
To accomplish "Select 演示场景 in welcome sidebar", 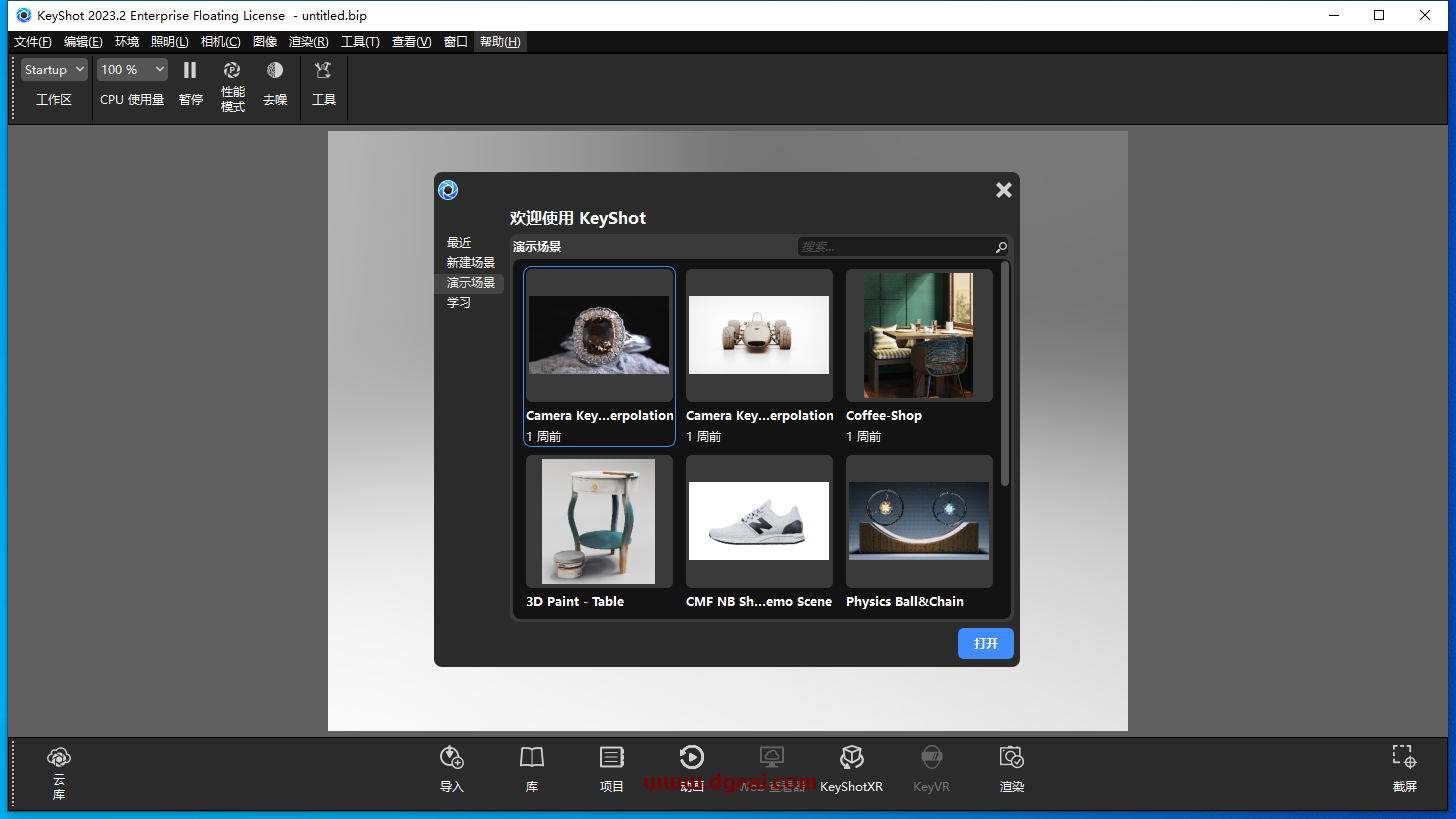I will 471,283.
